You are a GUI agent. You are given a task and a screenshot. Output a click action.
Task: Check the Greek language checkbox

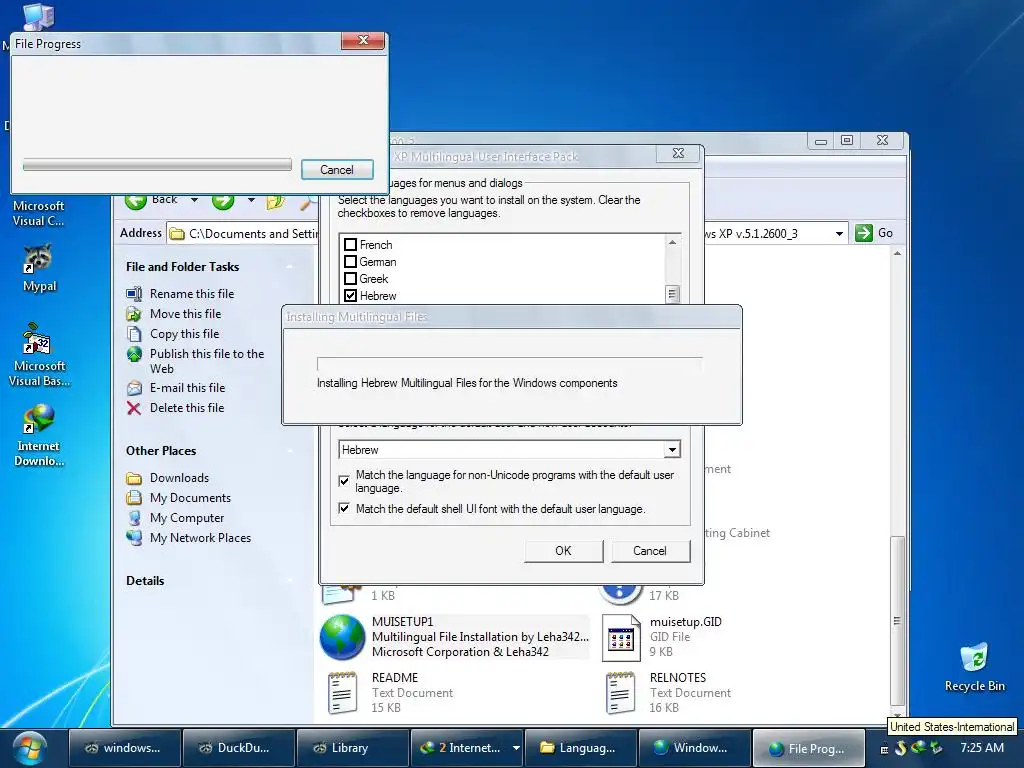point(350,279)
